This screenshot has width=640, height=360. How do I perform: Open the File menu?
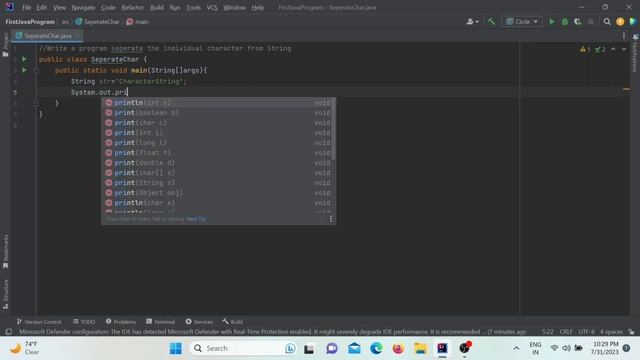(x=27, y=7)
